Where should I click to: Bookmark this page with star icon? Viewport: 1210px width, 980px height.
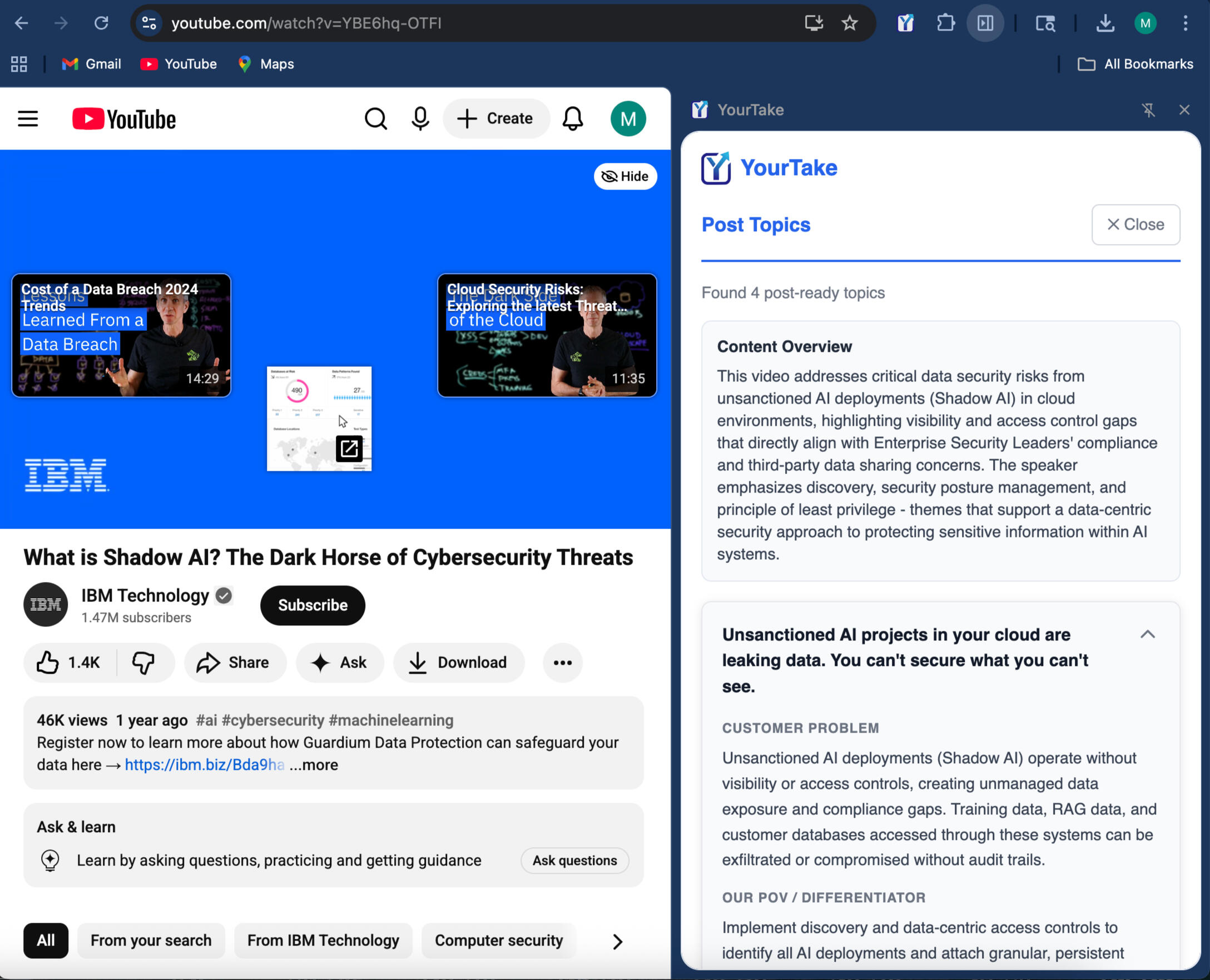coord(849,23)
